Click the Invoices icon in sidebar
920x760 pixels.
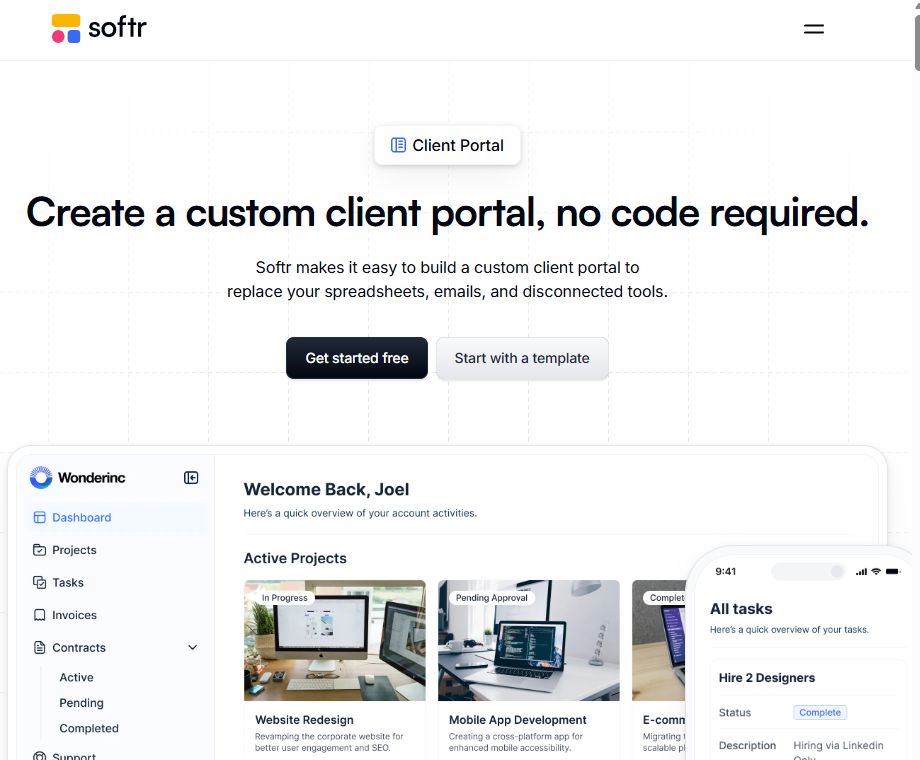click(39, 615)
